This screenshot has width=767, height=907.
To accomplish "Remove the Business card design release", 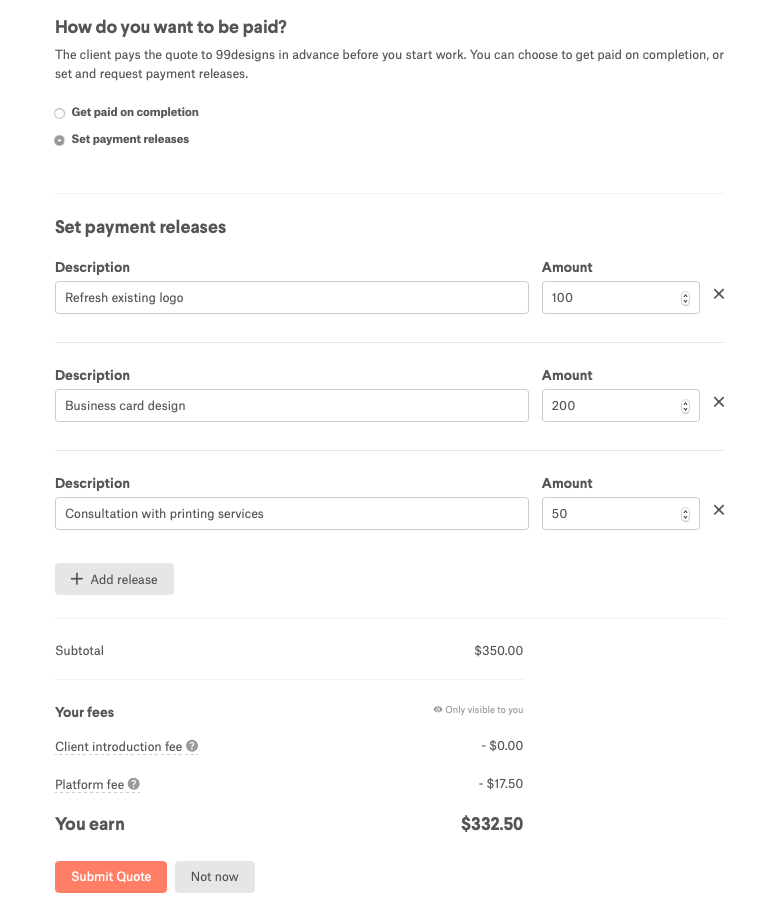I will (x=718, y=402).
